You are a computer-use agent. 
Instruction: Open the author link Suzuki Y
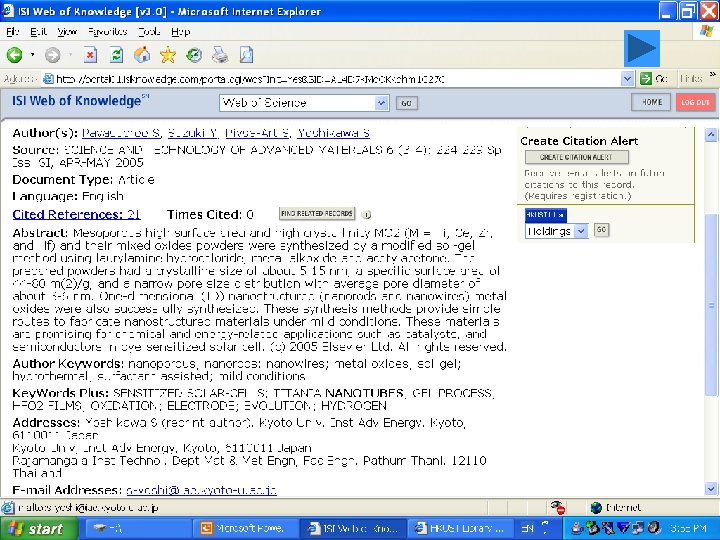click(x=192, y=133)
